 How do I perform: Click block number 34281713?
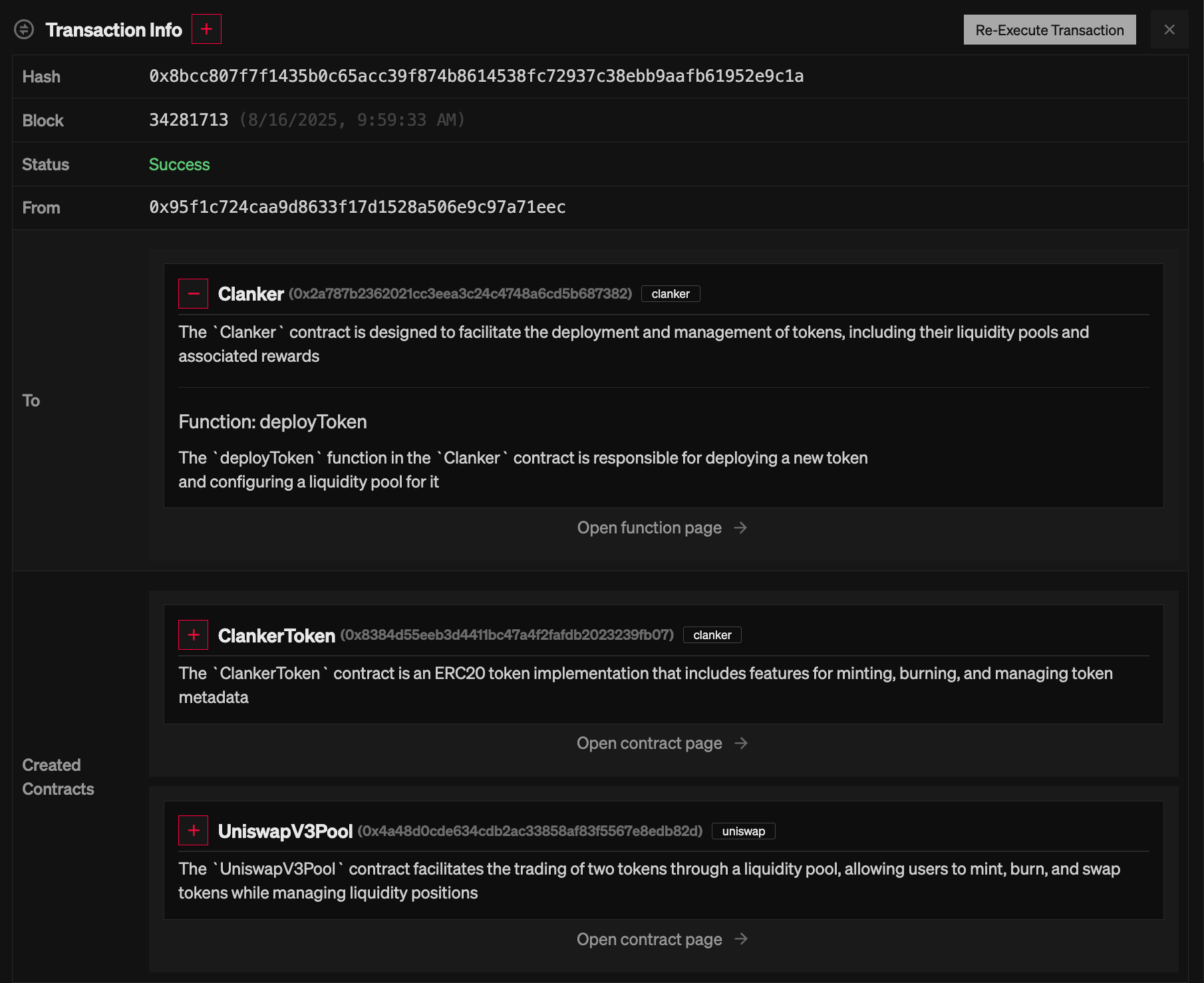coord(189,120)
